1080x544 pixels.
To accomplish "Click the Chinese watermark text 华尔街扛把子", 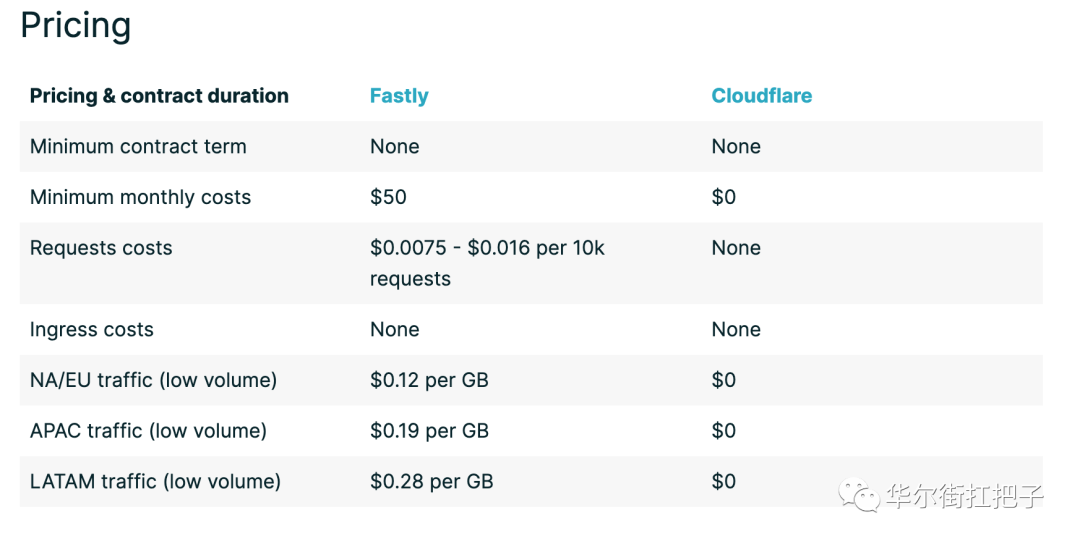I will [965, 496].
